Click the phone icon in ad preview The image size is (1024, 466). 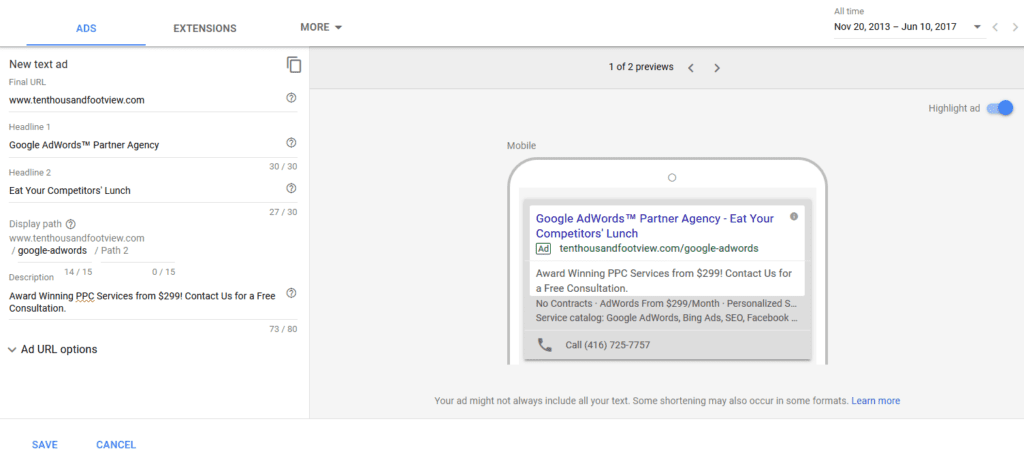click(545, 345)
